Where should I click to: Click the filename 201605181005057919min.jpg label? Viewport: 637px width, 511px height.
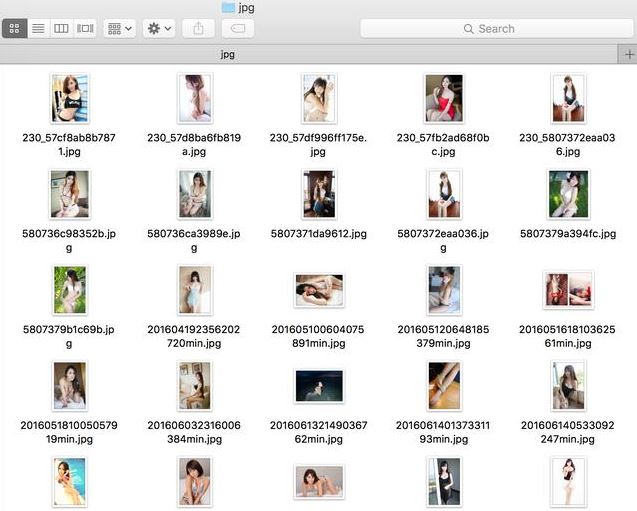(69, 432)
